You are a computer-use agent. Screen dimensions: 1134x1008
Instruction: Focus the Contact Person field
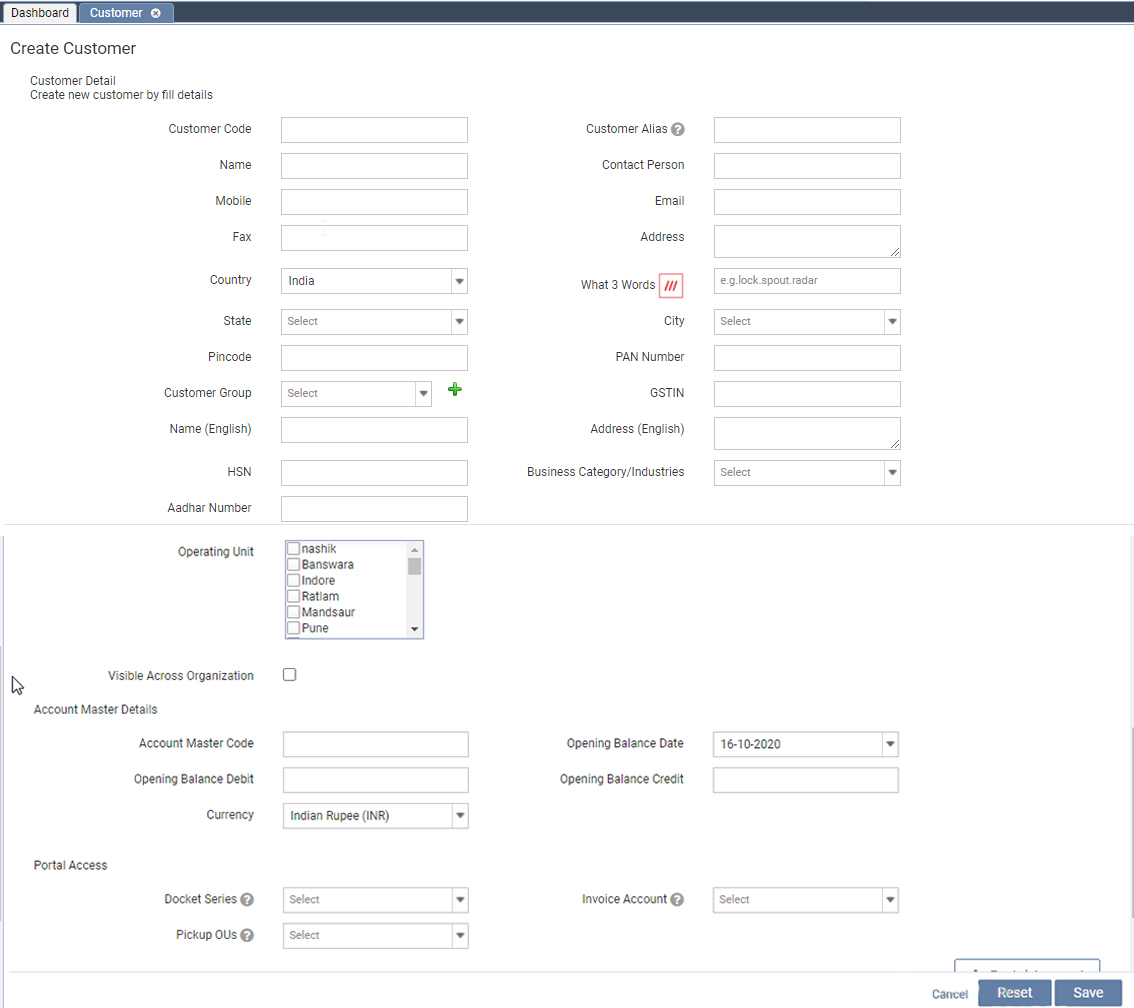[807, 166]
